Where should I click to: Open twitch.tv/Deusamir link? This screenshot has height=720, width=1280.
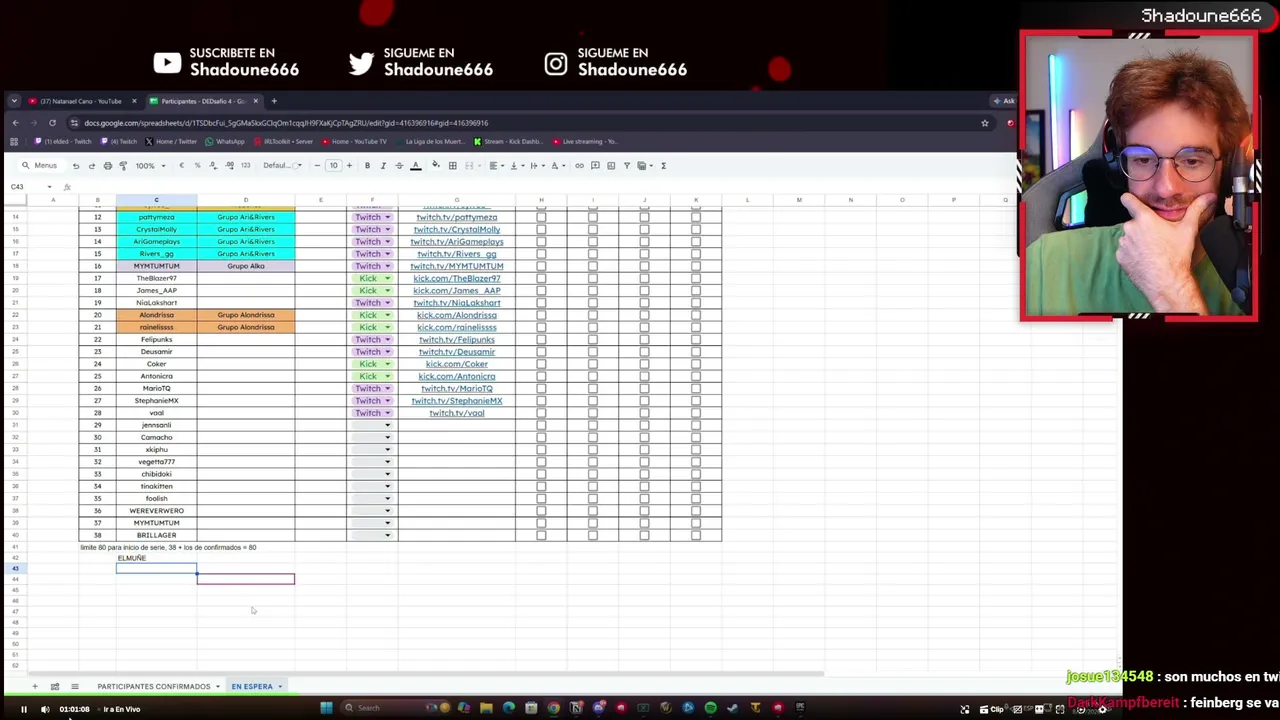tap(456, 352)
